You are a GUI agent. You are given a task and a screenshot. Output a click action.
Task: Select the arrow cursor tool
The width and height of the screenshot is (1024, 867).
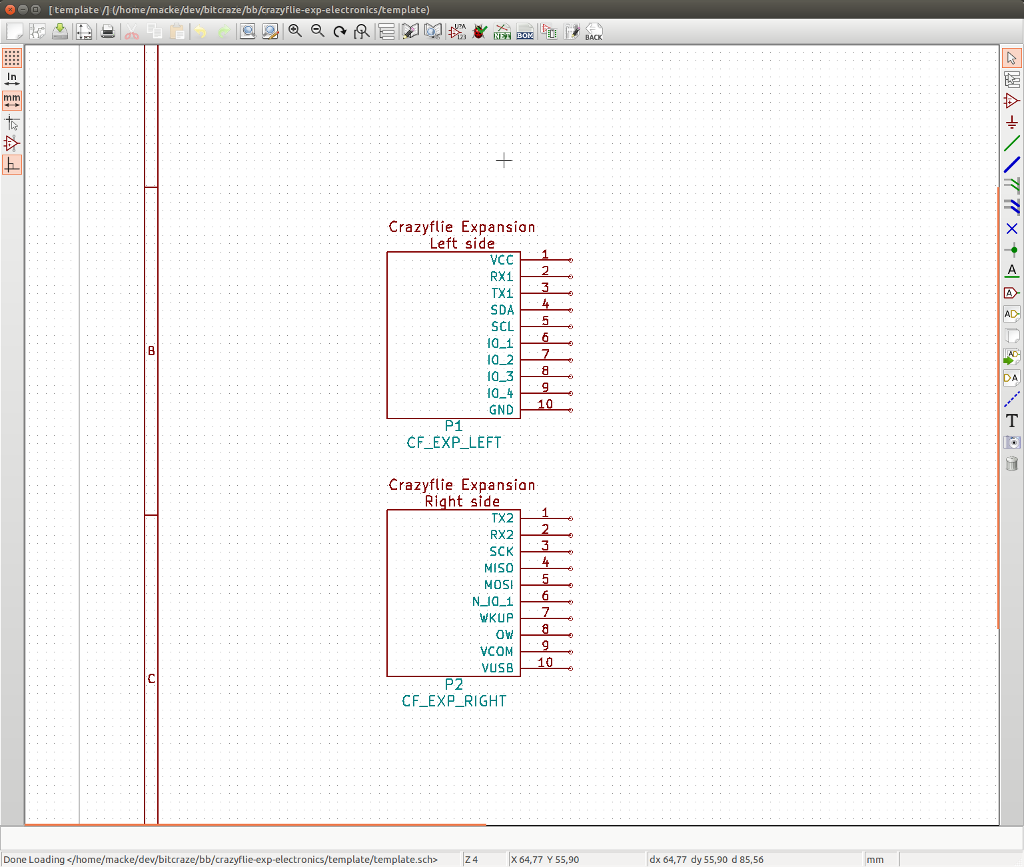[1012, 58]
